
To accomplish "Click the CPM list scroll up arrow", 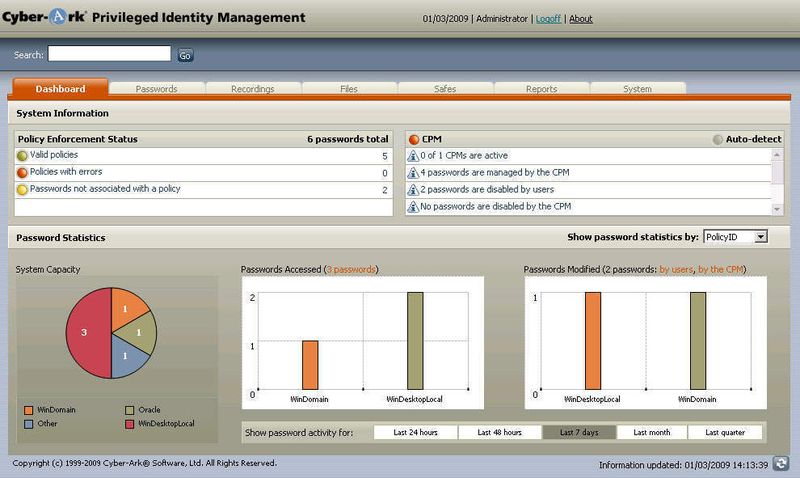I will point(777,154).
